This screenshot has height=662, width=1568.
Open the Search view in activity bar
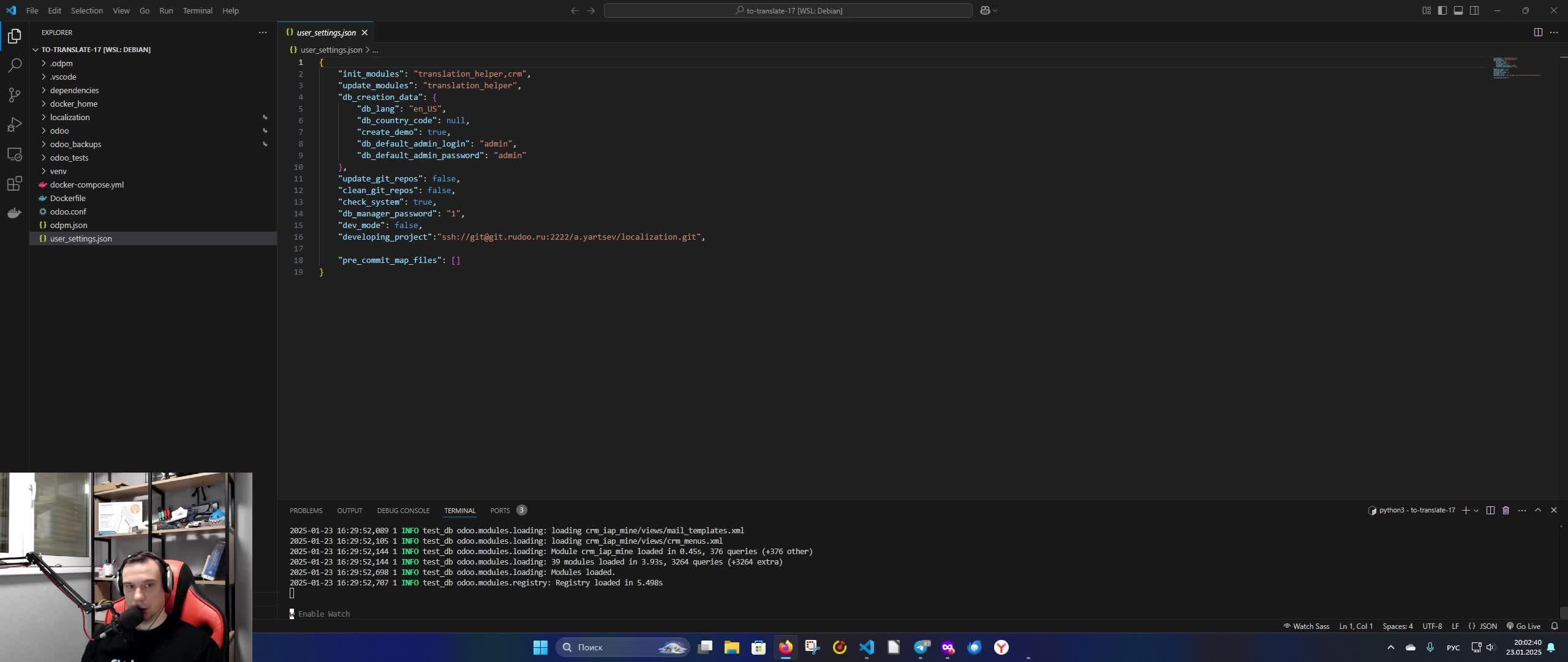coord(15,66)
